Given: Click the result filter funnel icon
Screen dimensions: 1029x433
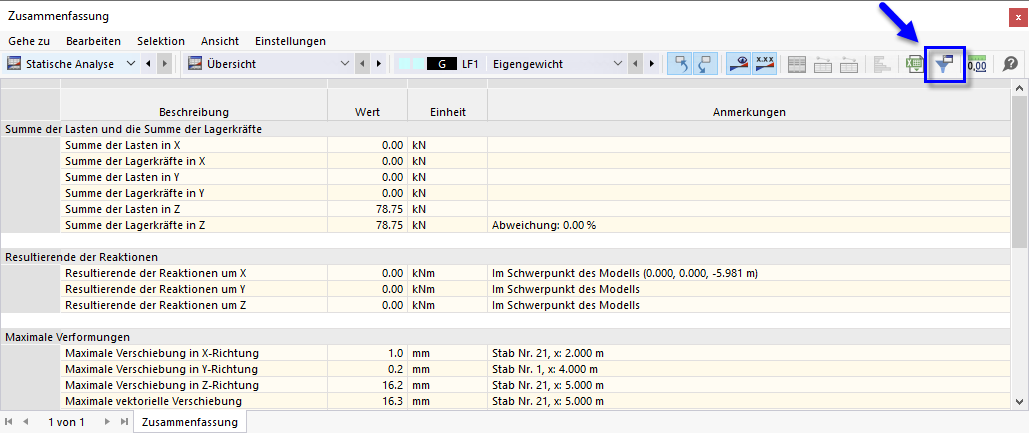Looking at the screenshot, I should coord(945,64).
